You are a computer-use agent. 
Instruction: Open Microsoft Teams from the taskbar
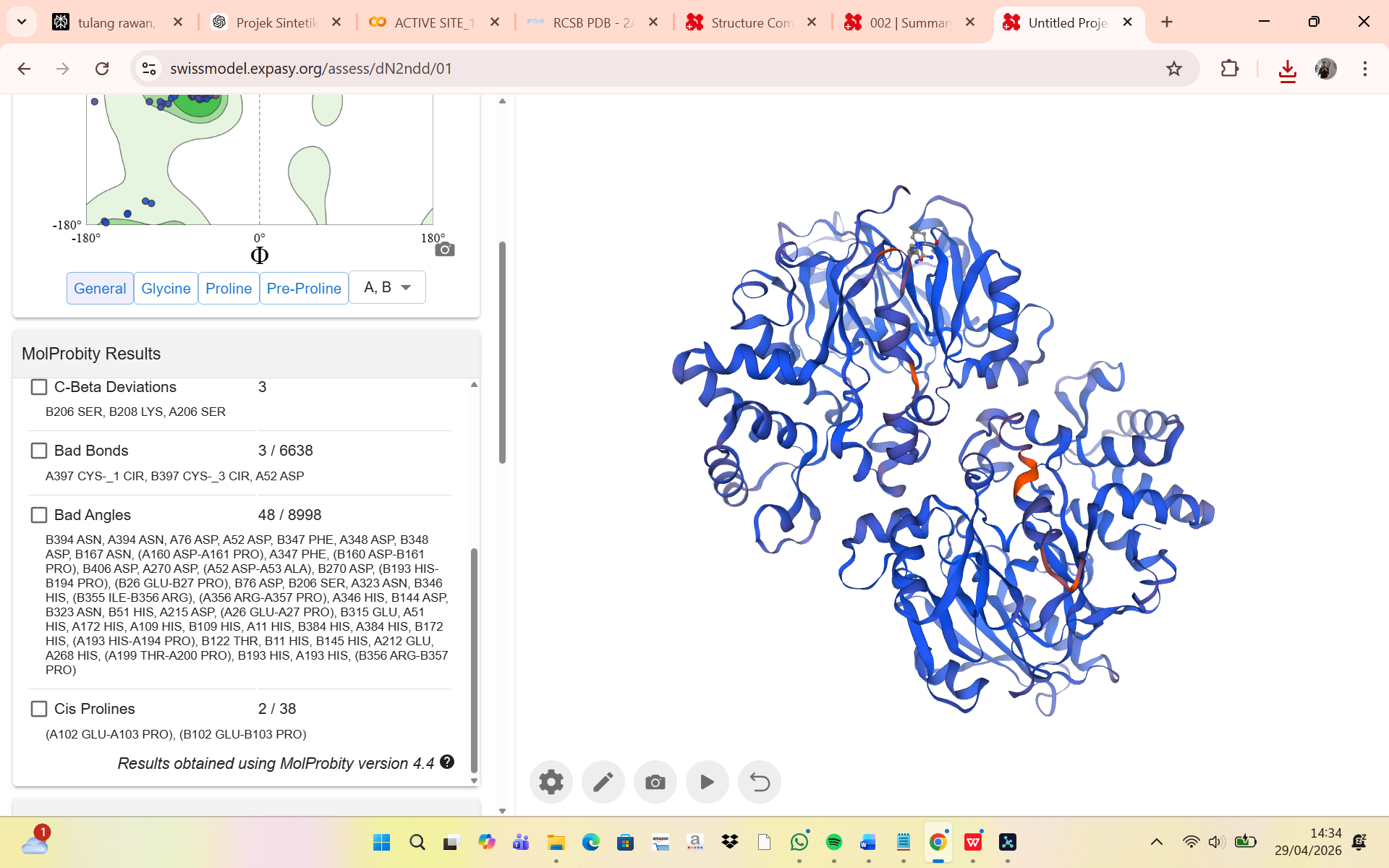[521, 842]
